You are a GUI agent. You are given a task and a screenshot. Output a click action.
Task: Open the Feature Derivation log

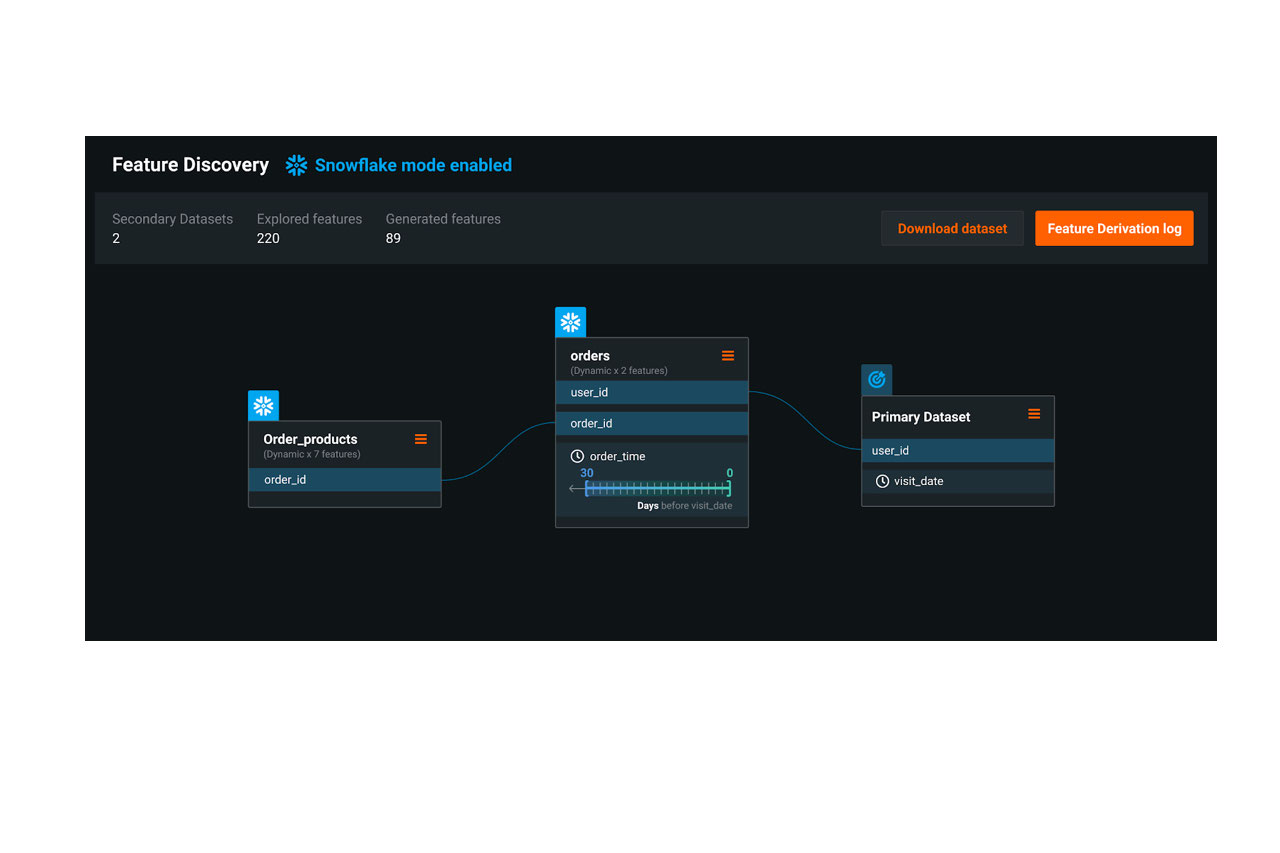[x=1114, y=228]
